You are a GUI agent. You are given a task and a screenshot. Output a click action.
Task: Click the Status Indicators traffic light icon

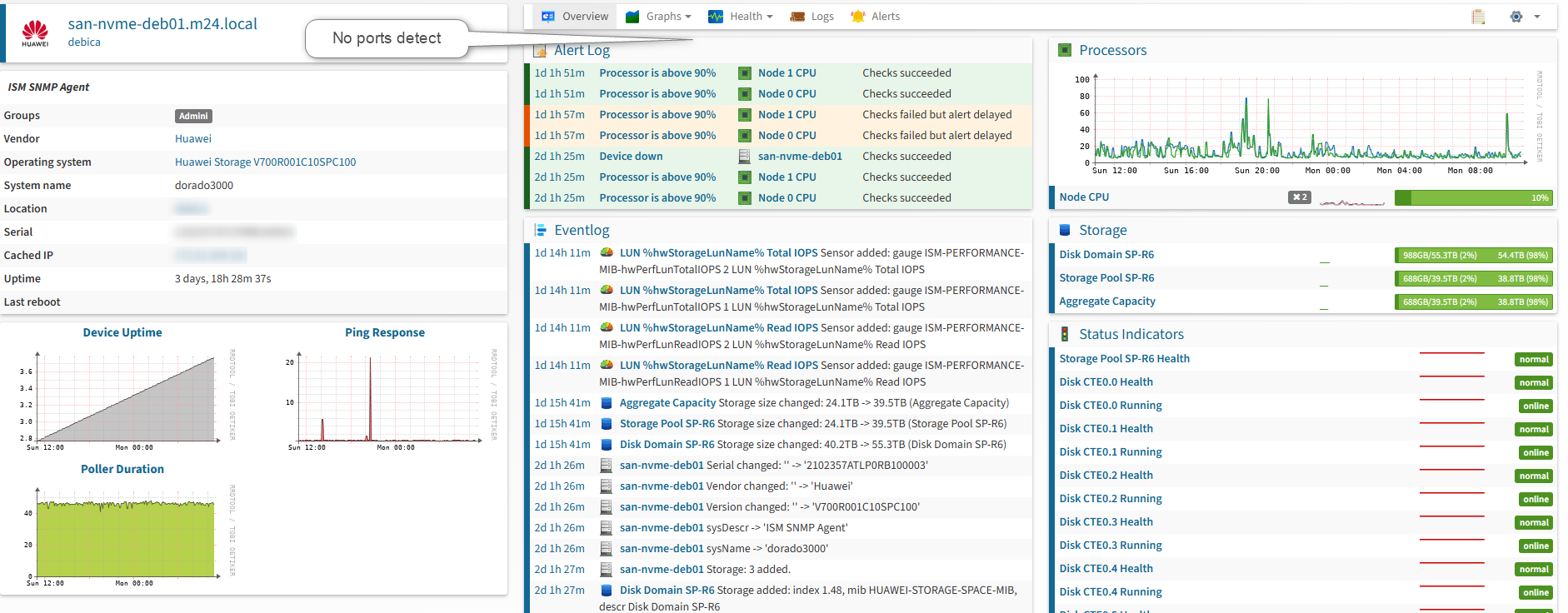1064,335
